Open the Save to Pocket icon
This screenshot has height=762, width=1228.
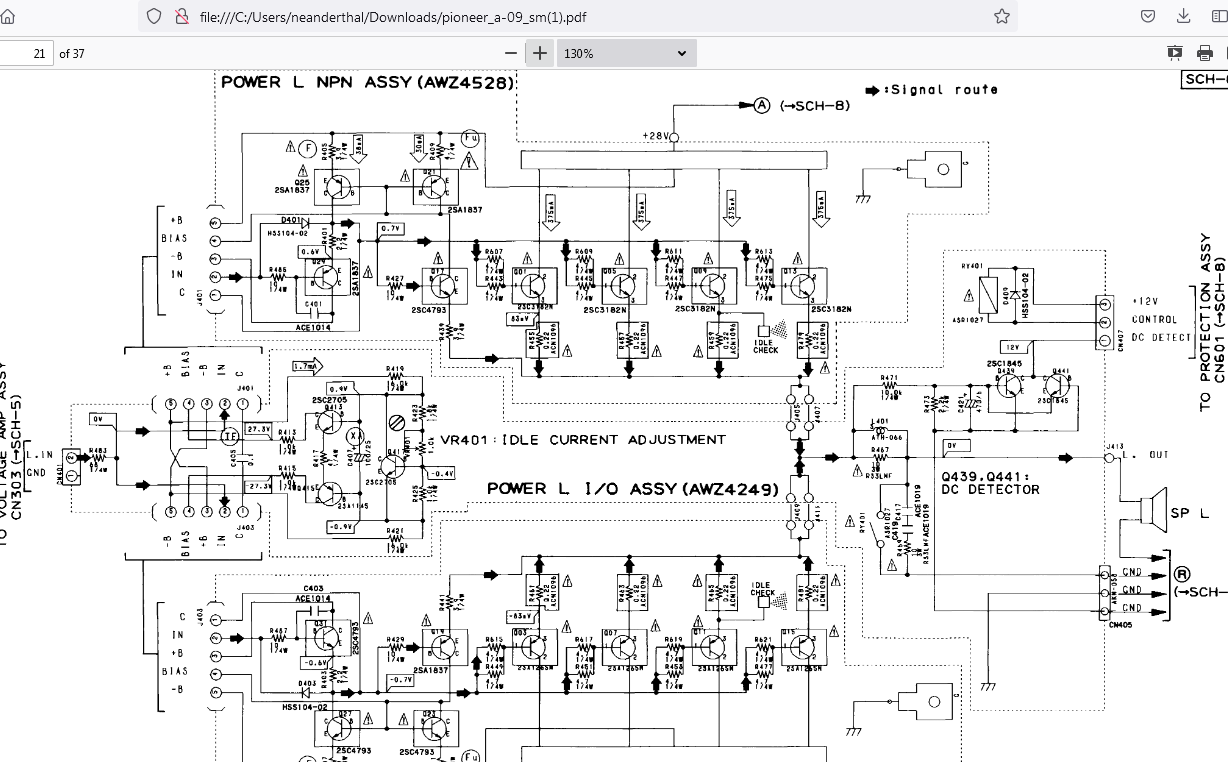(1149, 16)
